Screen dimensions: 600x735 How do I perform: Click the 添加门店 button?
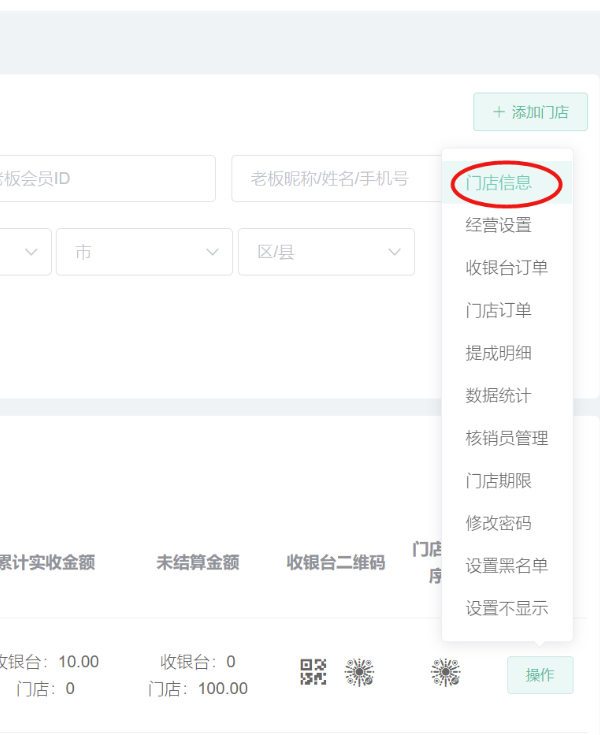coord(530,112)
